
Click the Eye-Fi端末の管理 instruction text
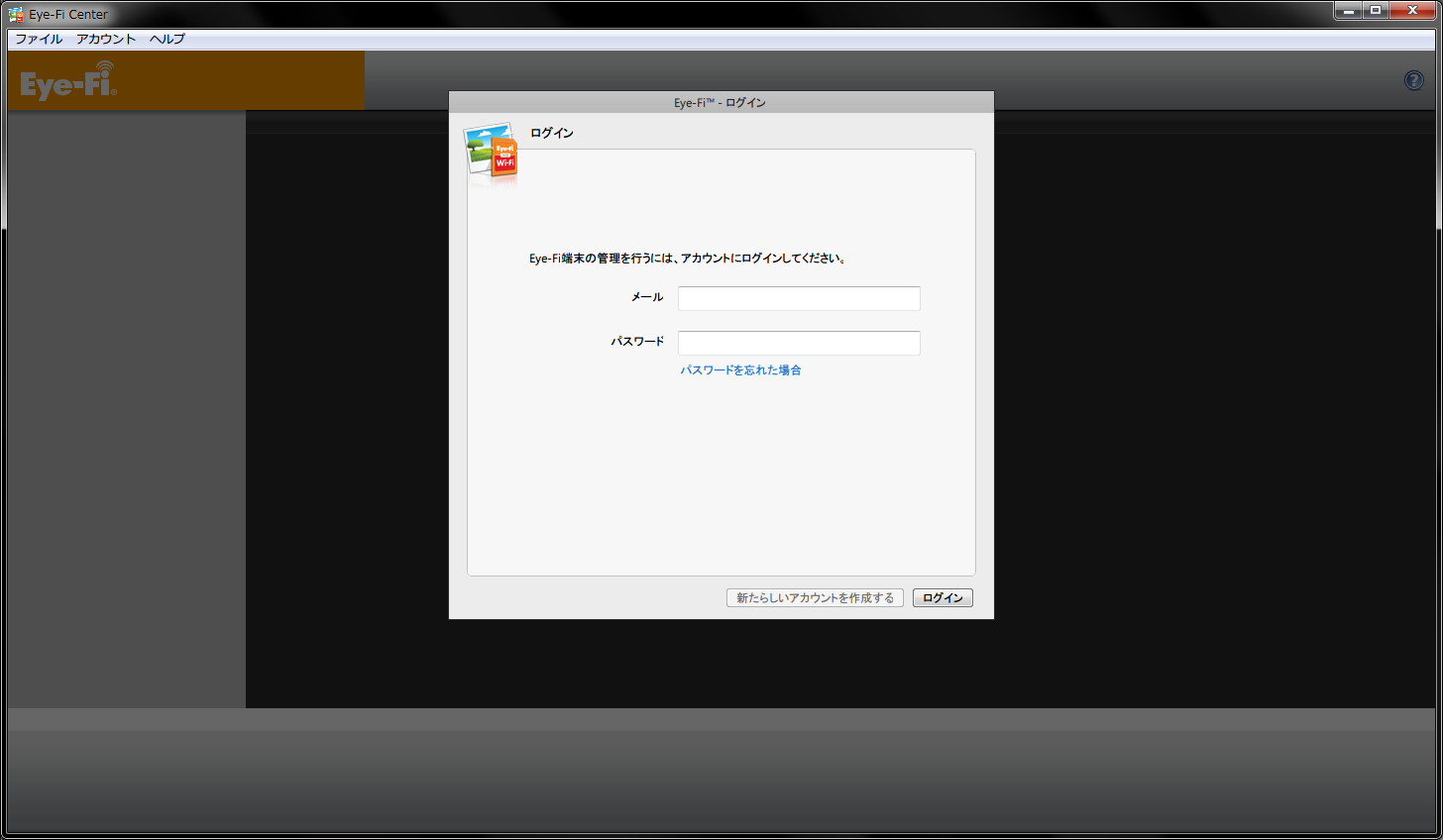(688, 259)
